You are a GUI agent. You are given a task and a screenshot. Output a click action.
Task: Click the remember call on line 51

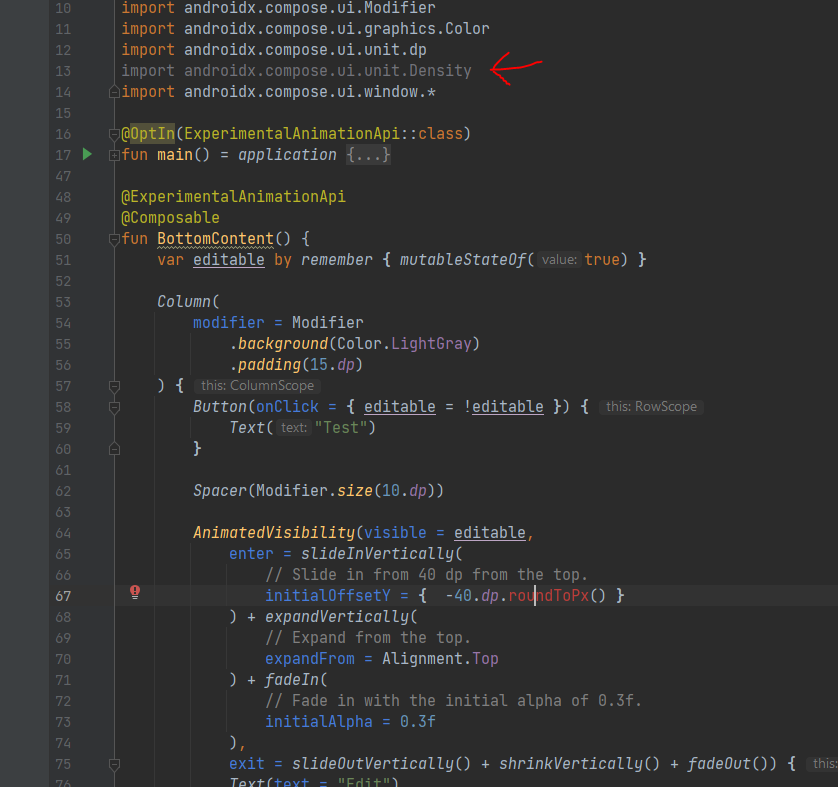point(337,260)
